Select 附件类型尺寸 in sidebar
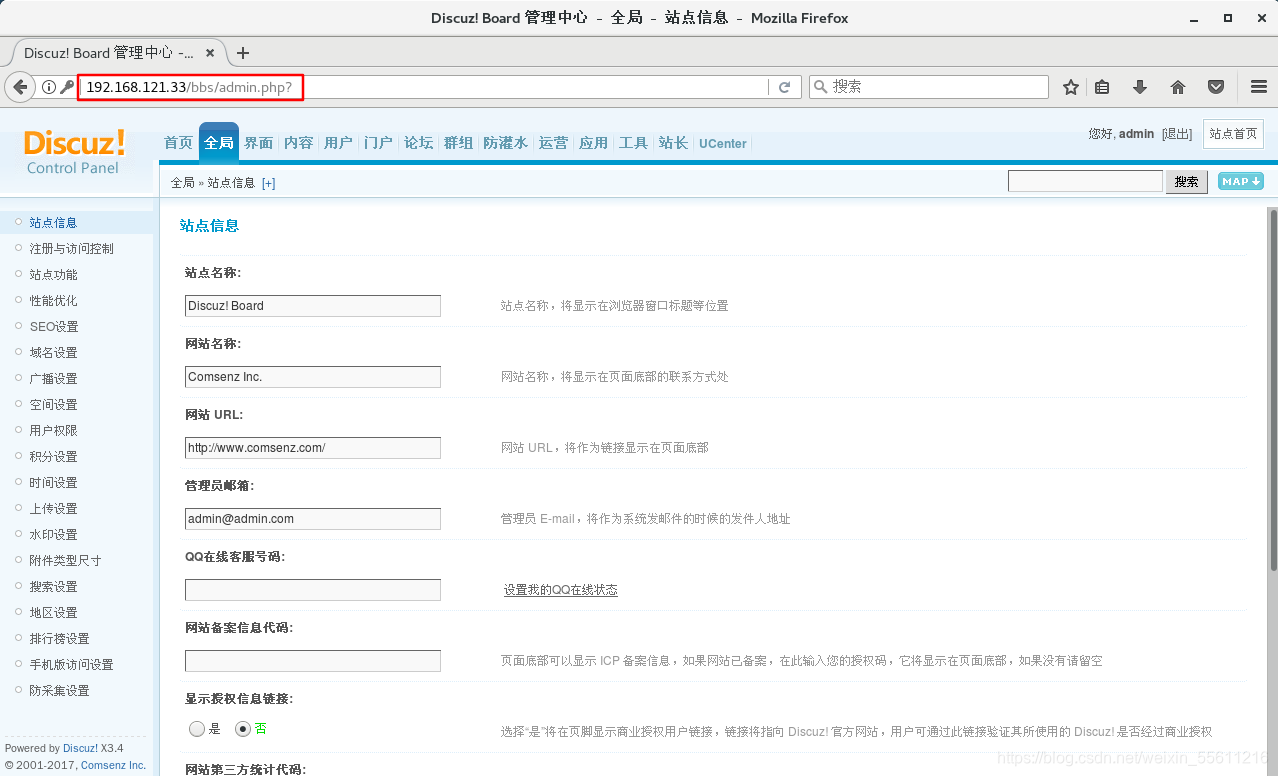 (x=66, y=561)
